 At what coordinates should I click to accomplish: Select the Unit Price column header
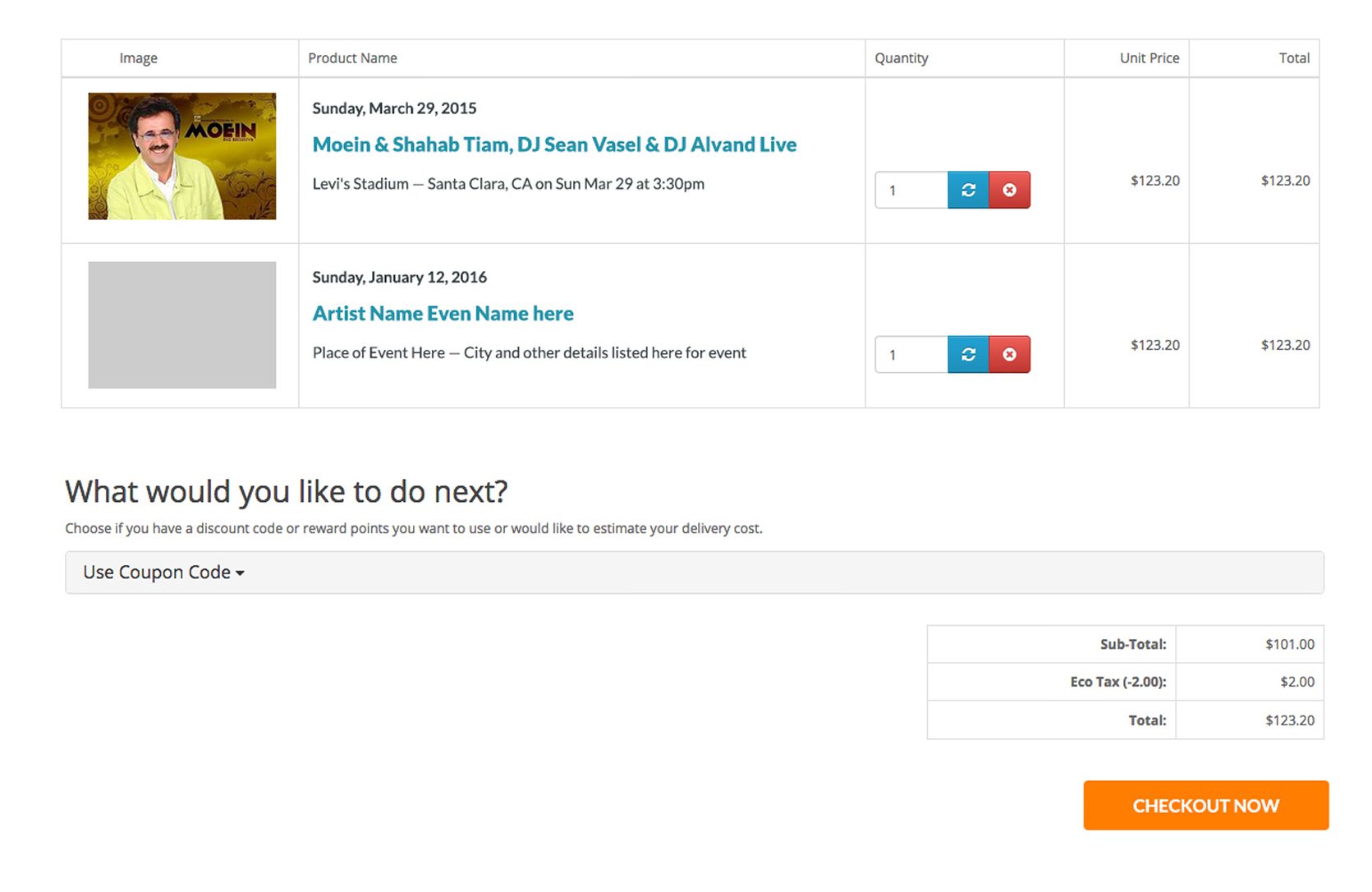point(1149,58)
